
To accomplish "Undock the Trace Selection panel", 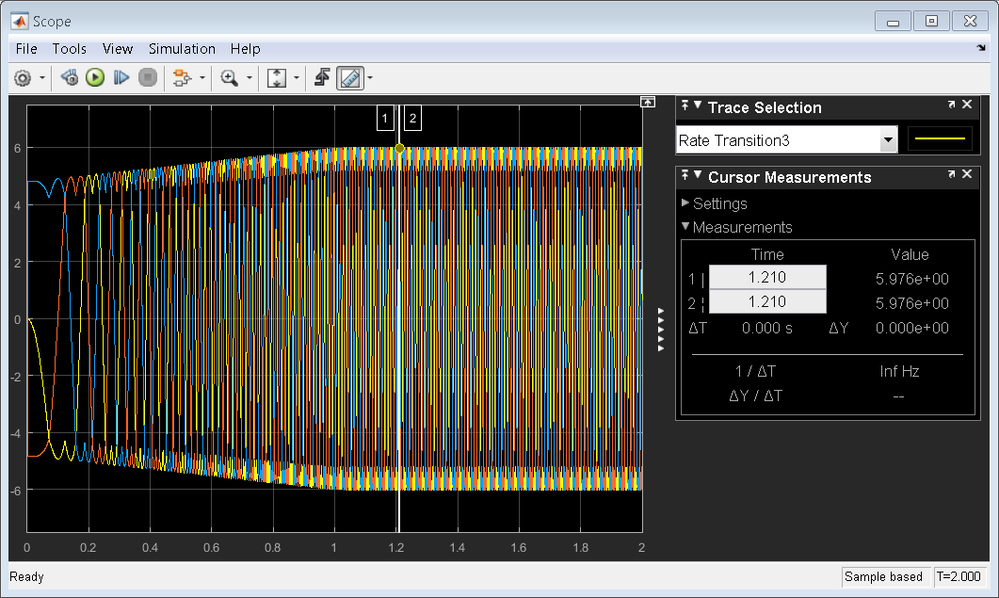I will (x=951, y=104).
